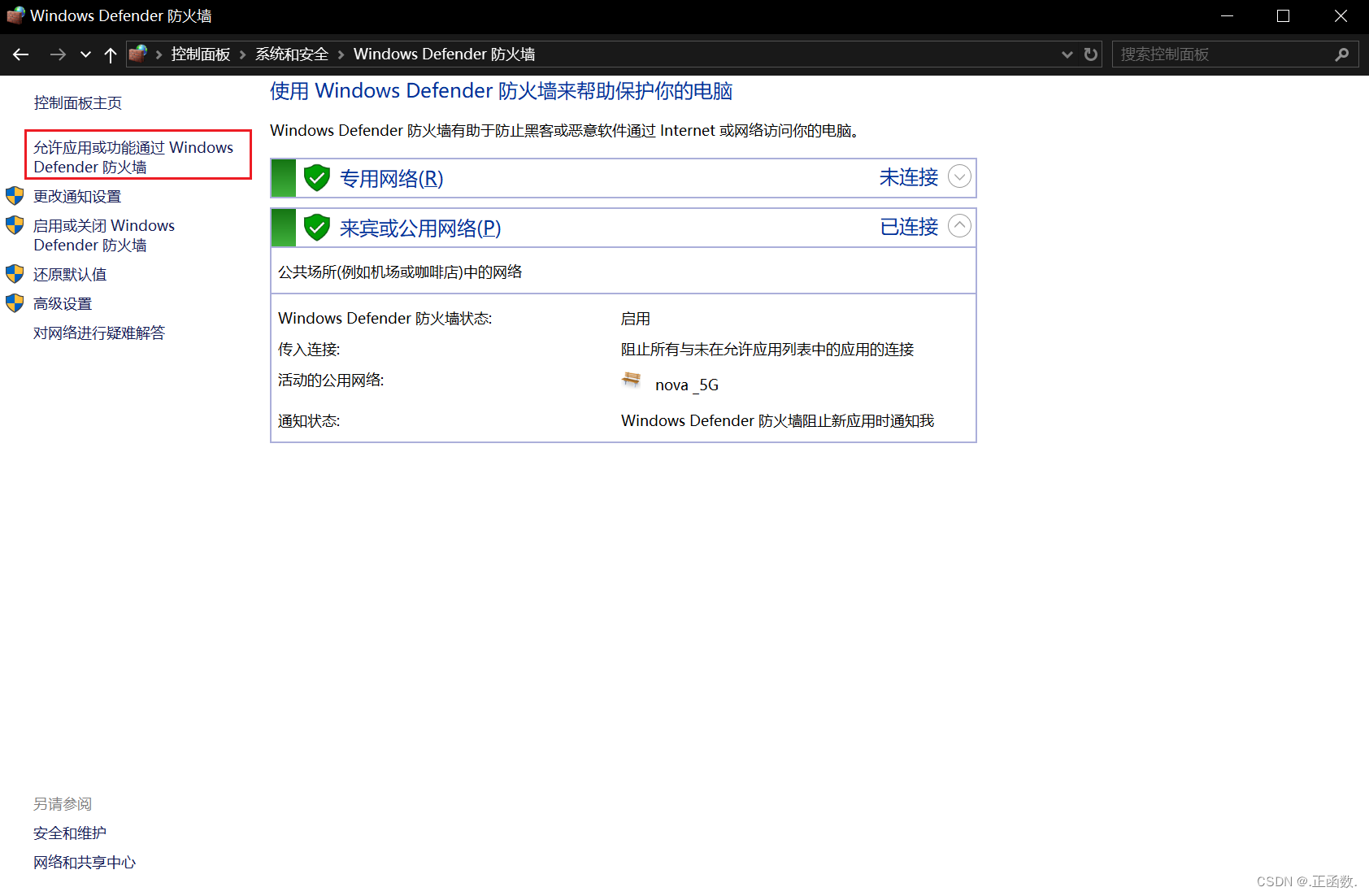The height and width of the screenshot is (896, 1369).
Task: Click 通知状态: label
Action: click(x=309, y=421)
